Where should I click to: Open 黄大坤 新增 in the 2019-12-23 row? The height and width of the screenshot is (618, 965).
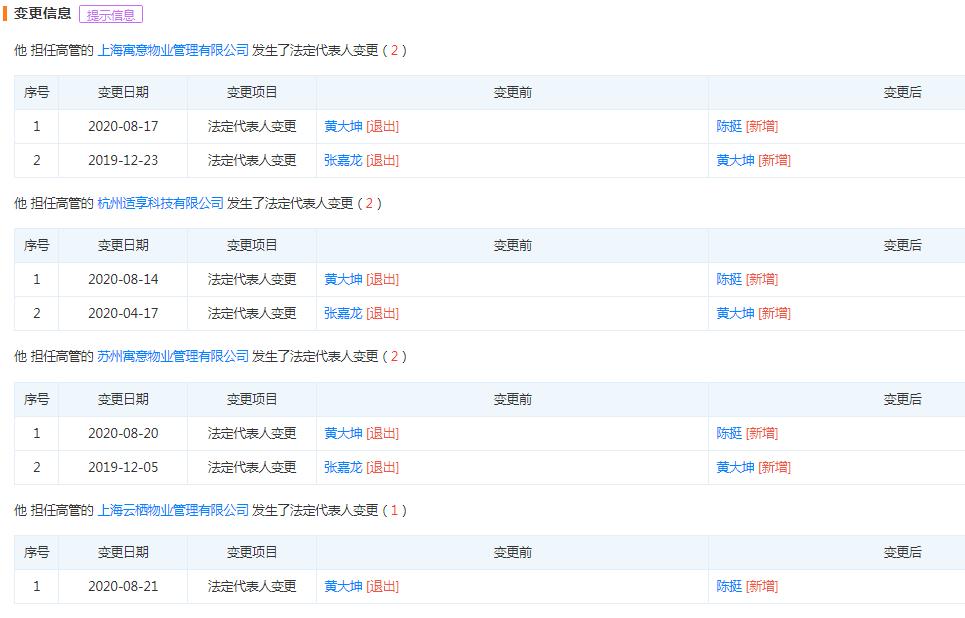click(735, 160)
